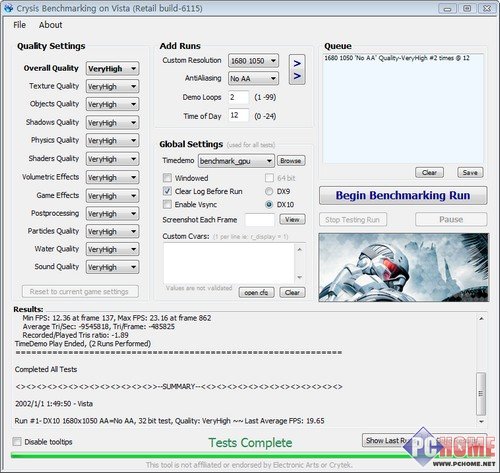
Task: Click the Results vertical scrollbar thumb
Action: (x=481, y=393)
